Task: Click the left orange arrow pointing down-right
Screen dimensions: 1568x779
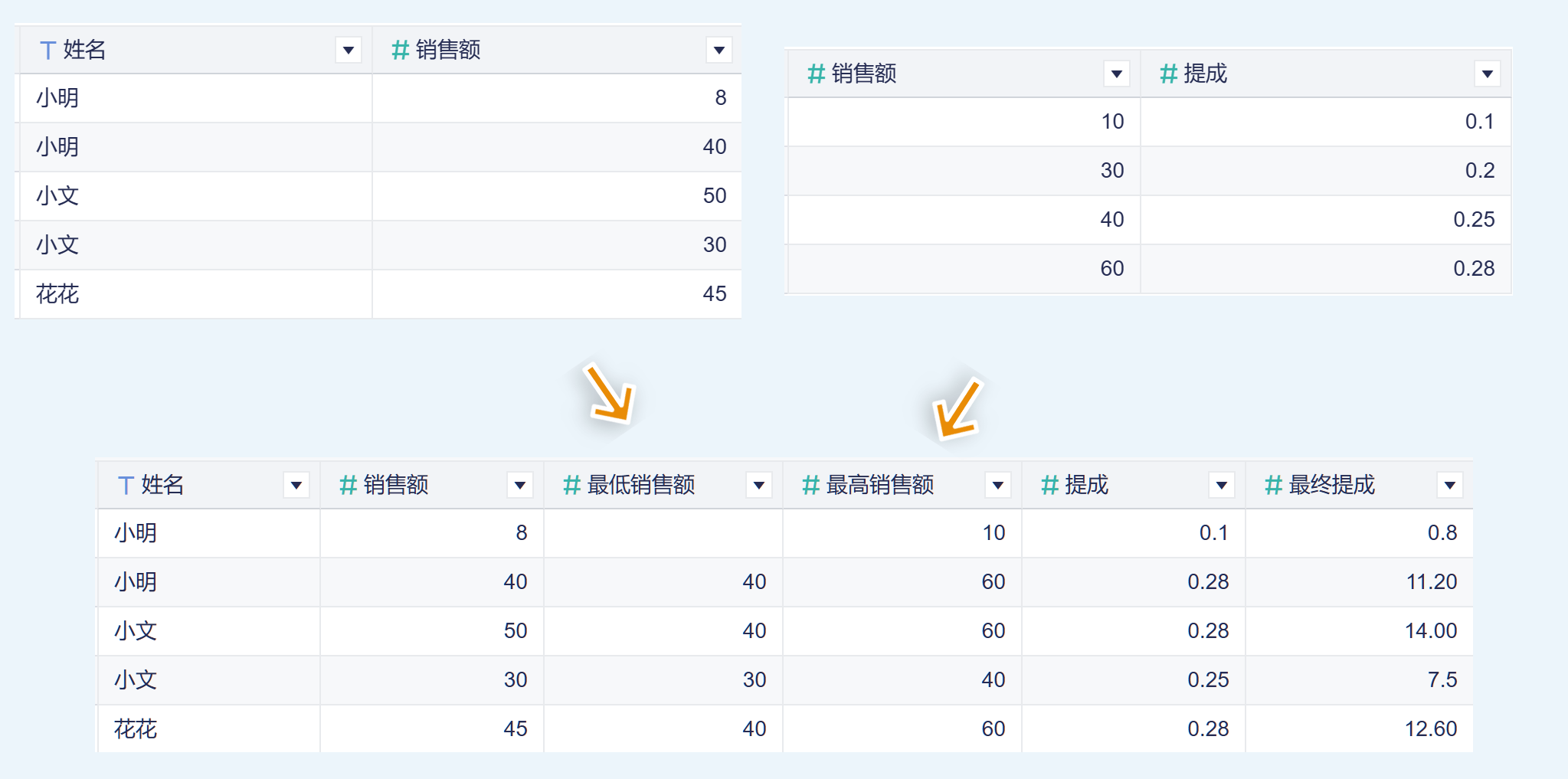Action: pos(611,393)
